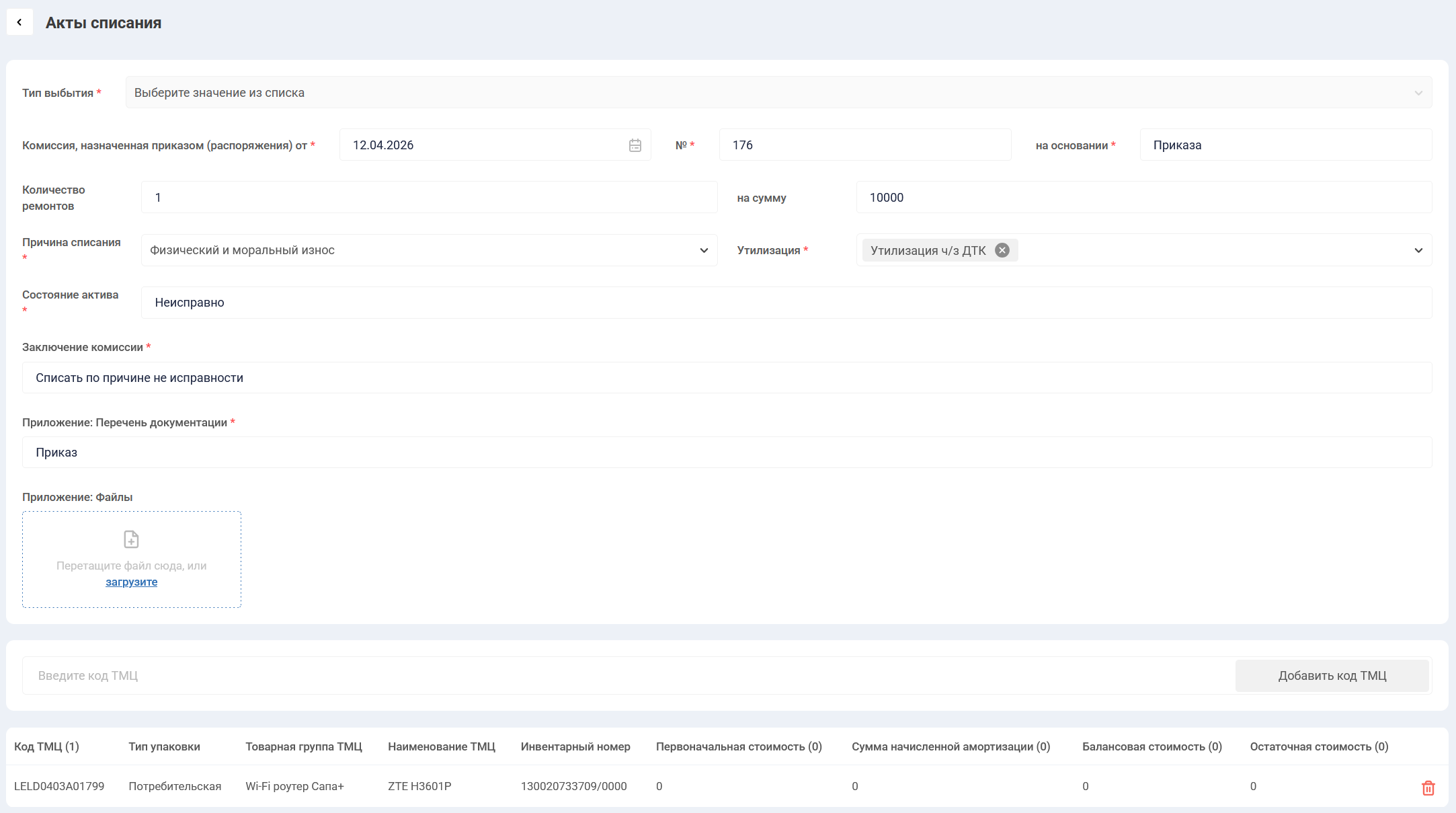Screen dimensions: 1456x813
Task: Click the Перечень документации field
Action: coord(726,453)
